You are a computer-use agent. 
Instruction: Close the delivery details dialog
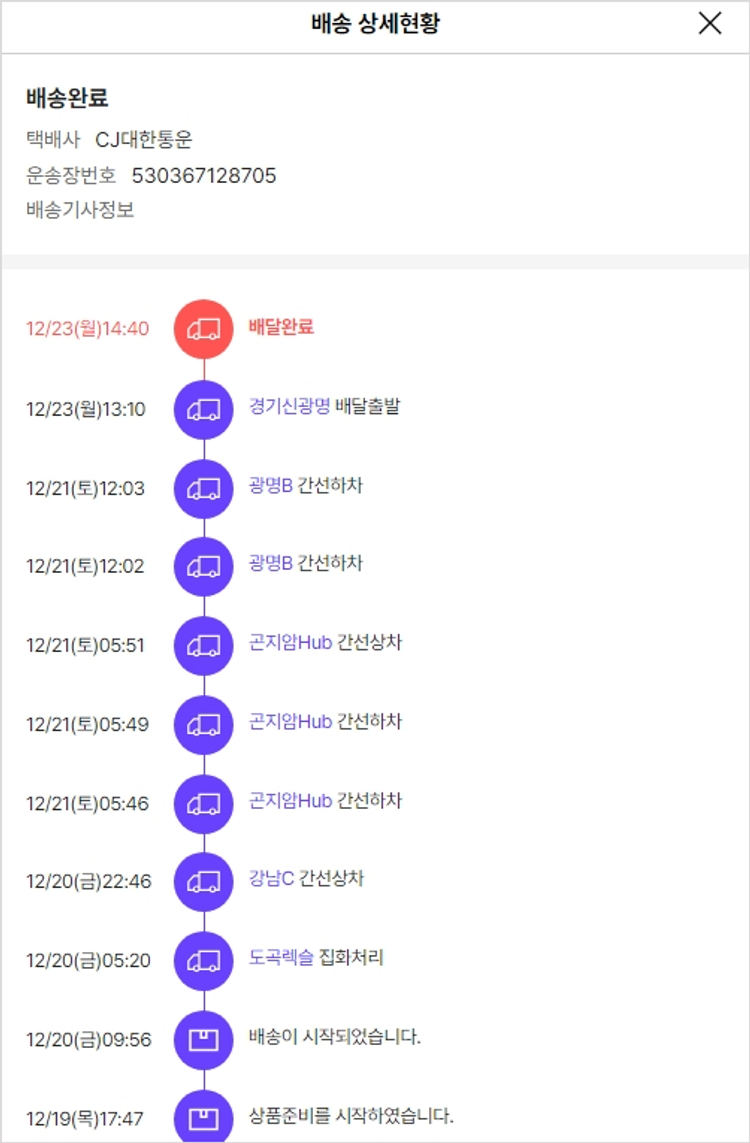(x=710, y=24)
